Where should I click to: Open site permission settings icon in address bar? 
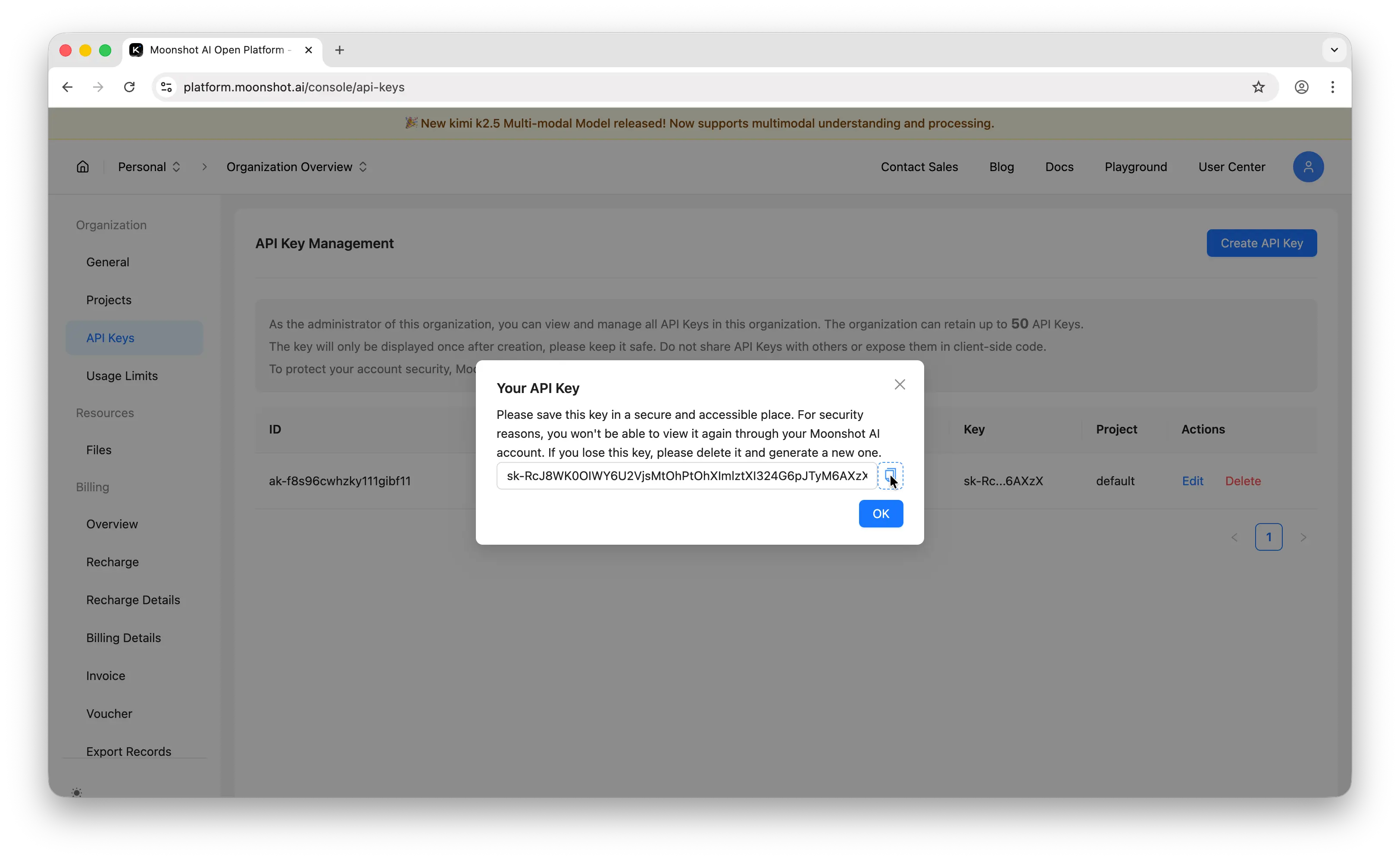pyautogui.click(x=166, y=87)
